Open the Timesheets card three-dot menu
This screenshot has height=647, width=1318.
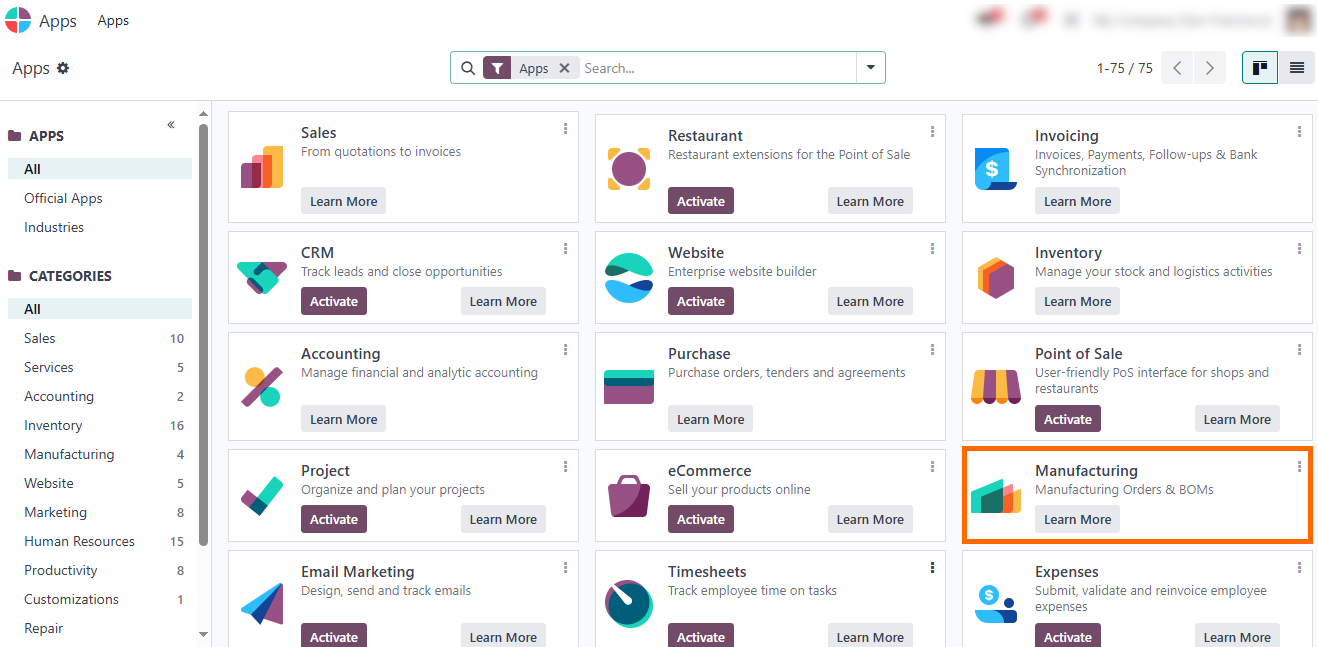point(932,568)
